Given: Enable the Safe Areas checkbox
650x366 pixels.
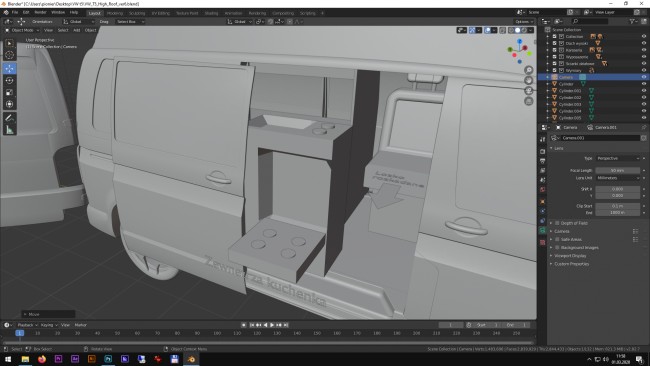Looking at the screenshot, I should coord(557,239).
